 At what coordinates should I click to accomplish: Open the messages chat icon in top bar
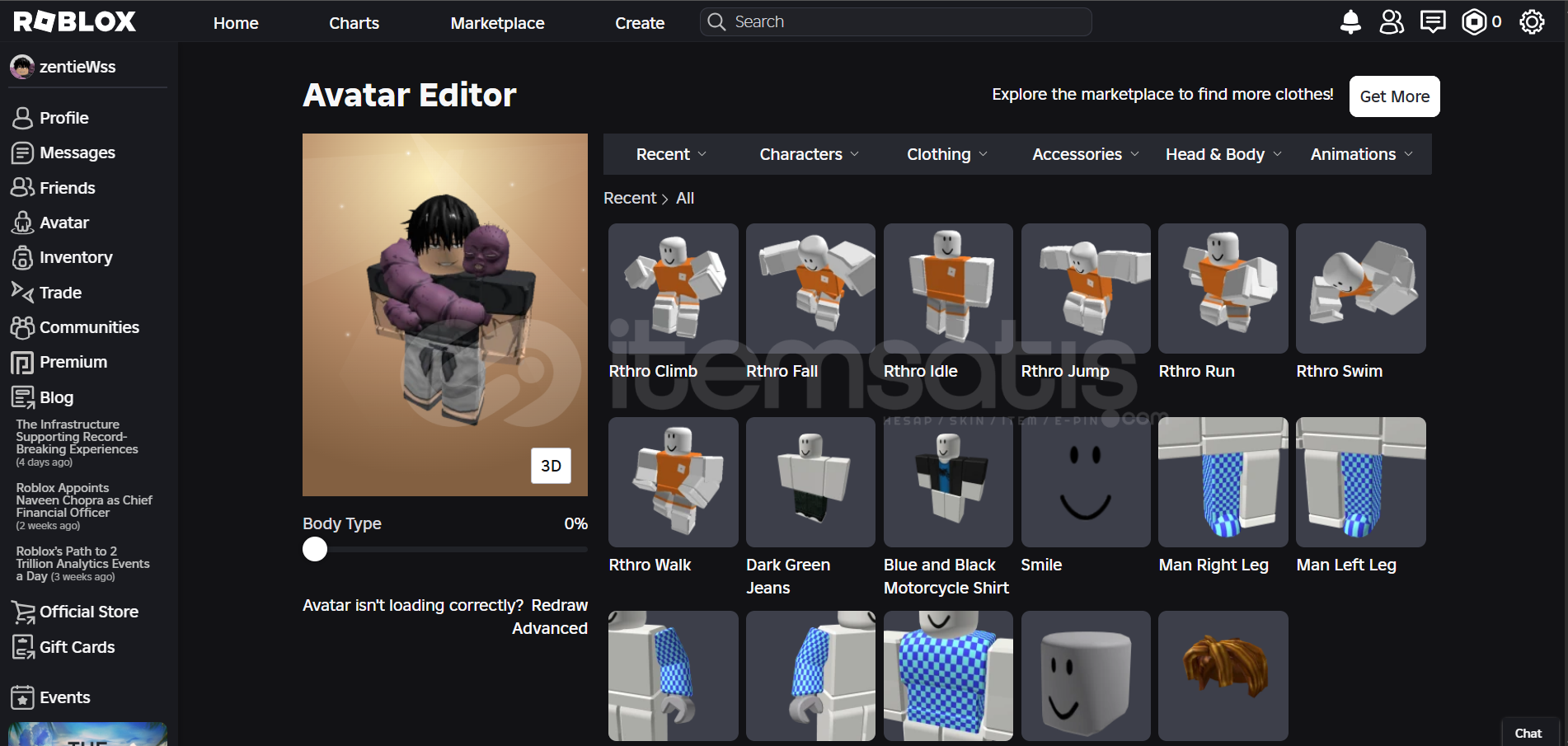pos(1433,22)
